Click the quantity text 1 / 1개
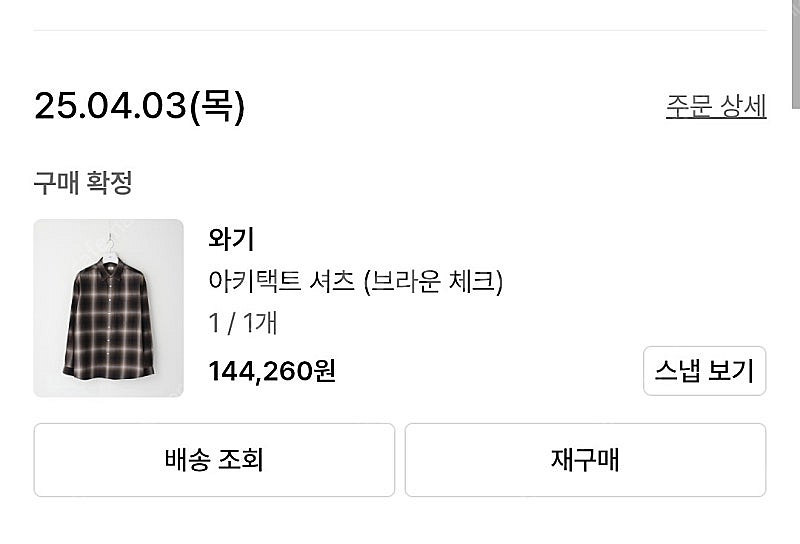800x544 pixels. (244, 325)
